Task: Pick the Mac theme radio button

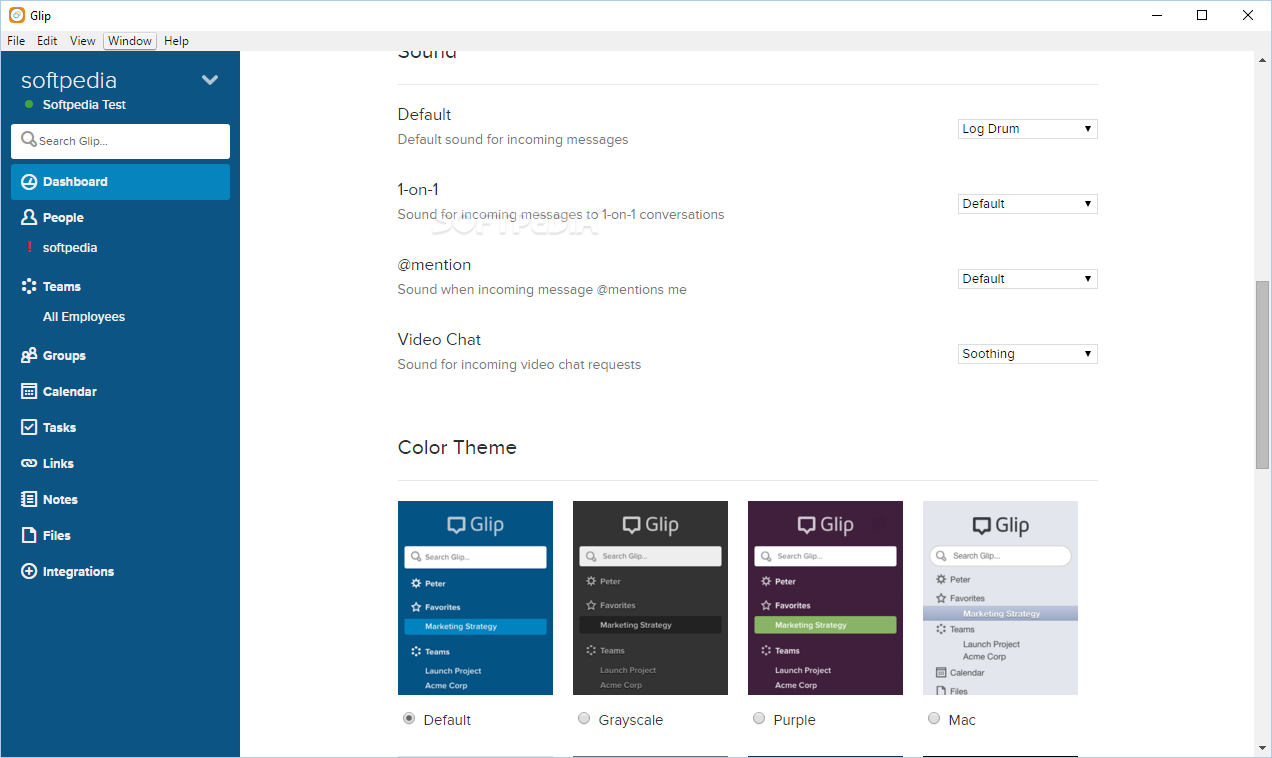Action: point(934,718)
